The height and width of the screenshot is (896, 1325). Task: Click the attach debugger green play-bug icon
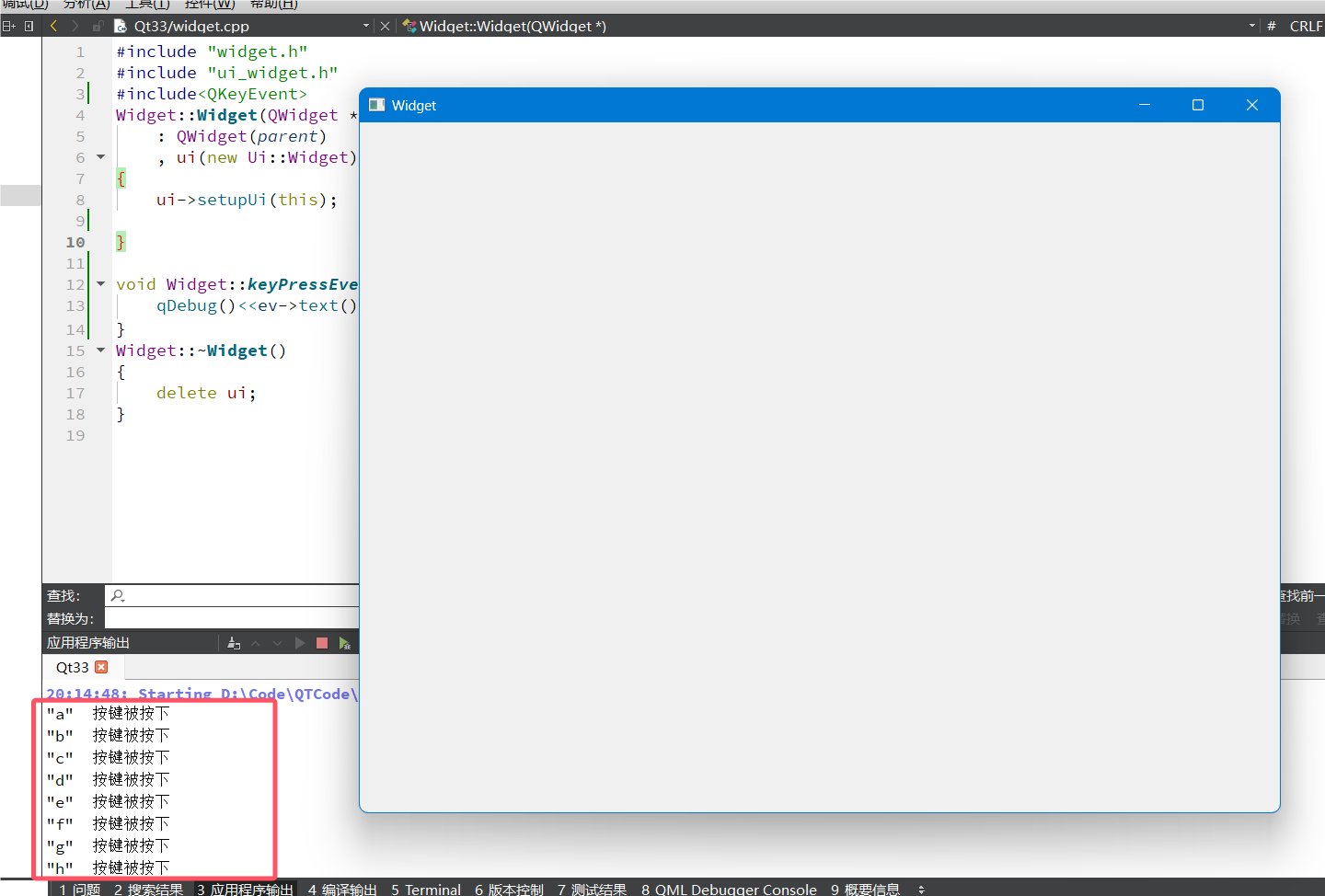pyautogui.click(x=344, y=643)
